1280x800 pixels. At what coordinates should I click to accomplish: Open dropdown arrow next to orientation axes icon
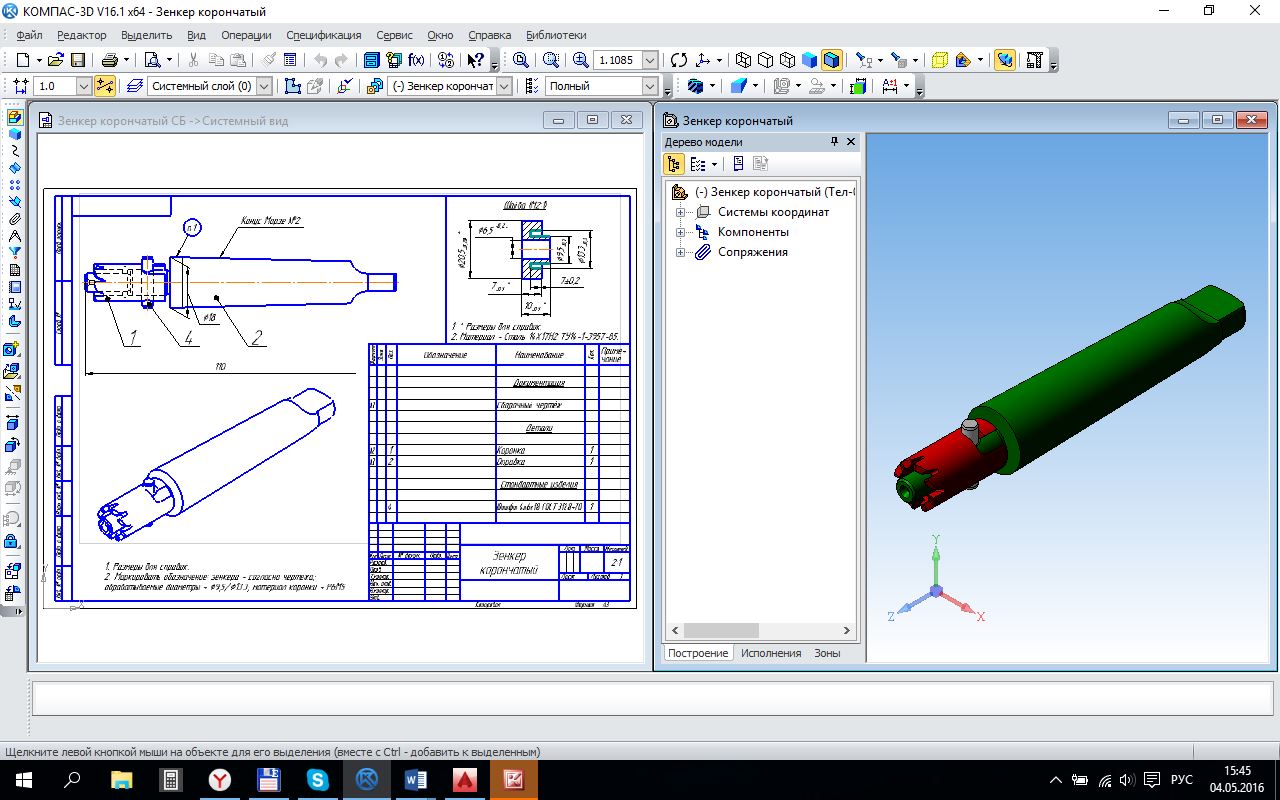721,60
